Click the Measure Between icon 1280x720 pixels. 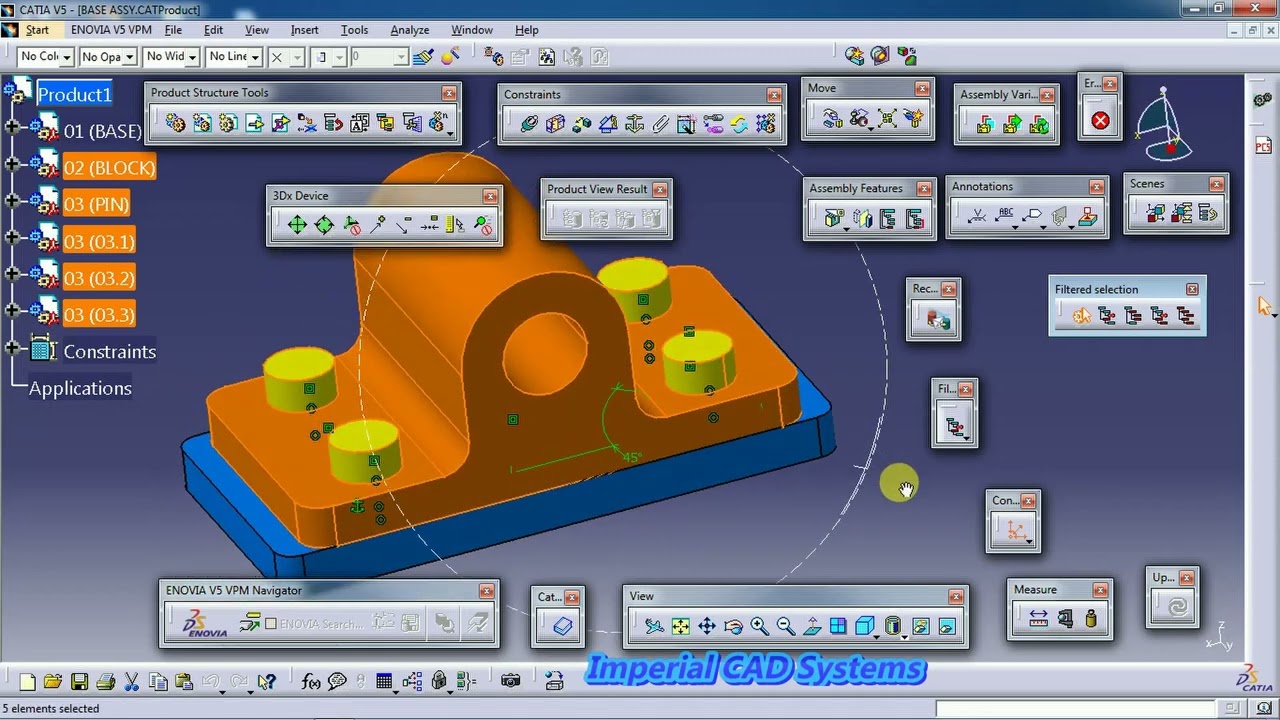(x=1038, y=619)
